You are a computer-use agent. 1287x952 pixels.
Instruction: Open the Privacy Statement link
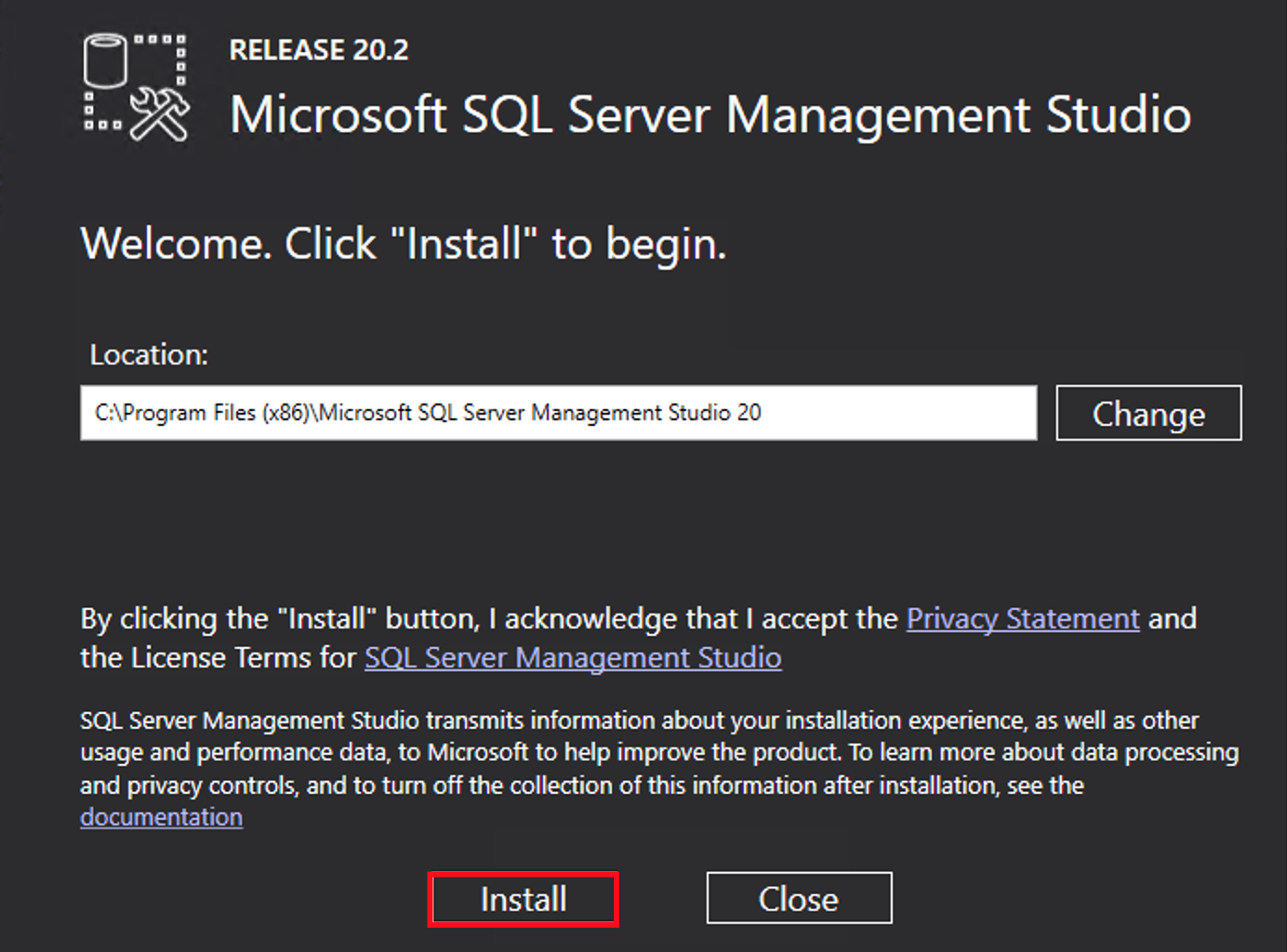coord(1022,618)
